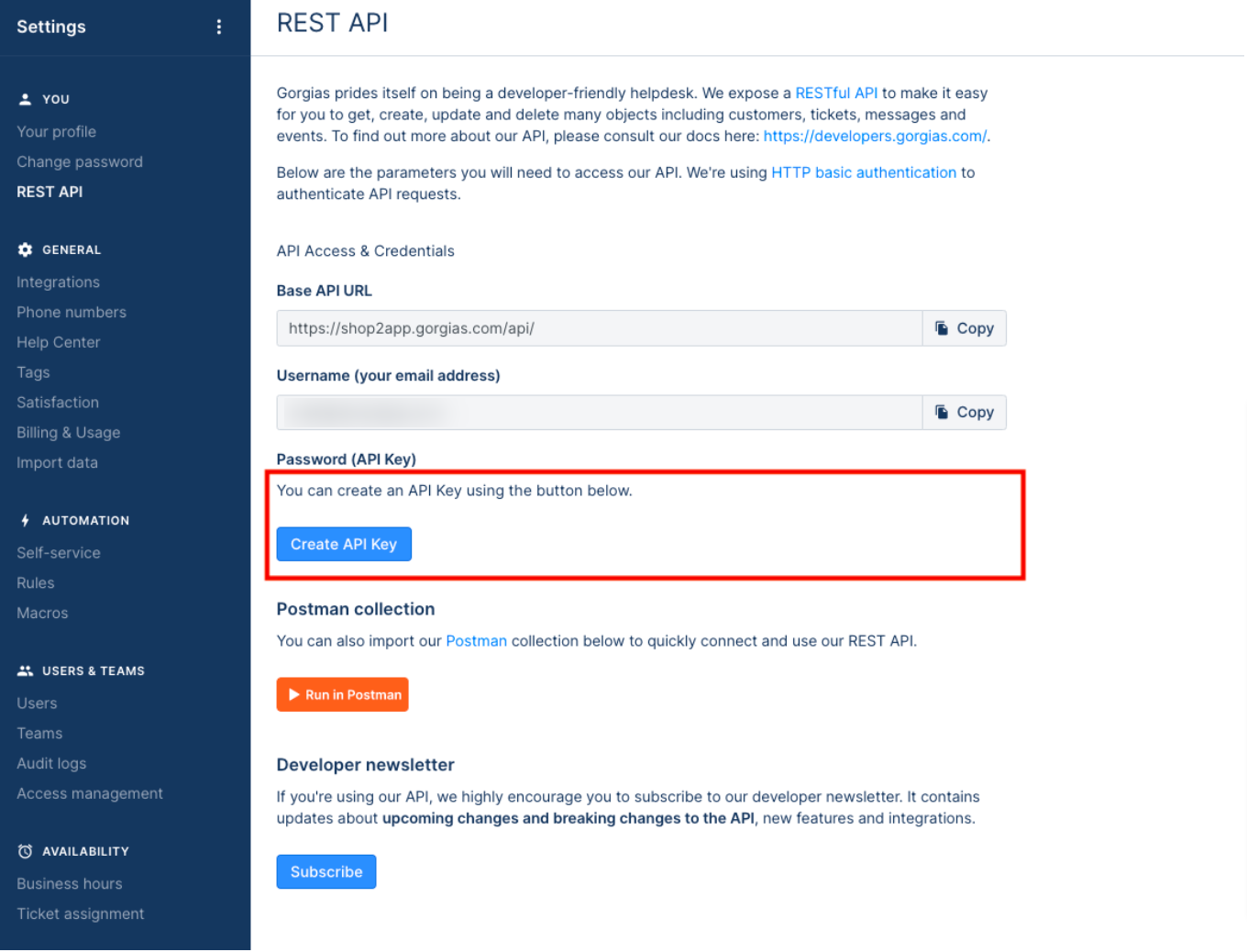1247x952 pixels.
Task: Click the Password (API Key) label
Action: pyautogui.click(x=347, y=459)
